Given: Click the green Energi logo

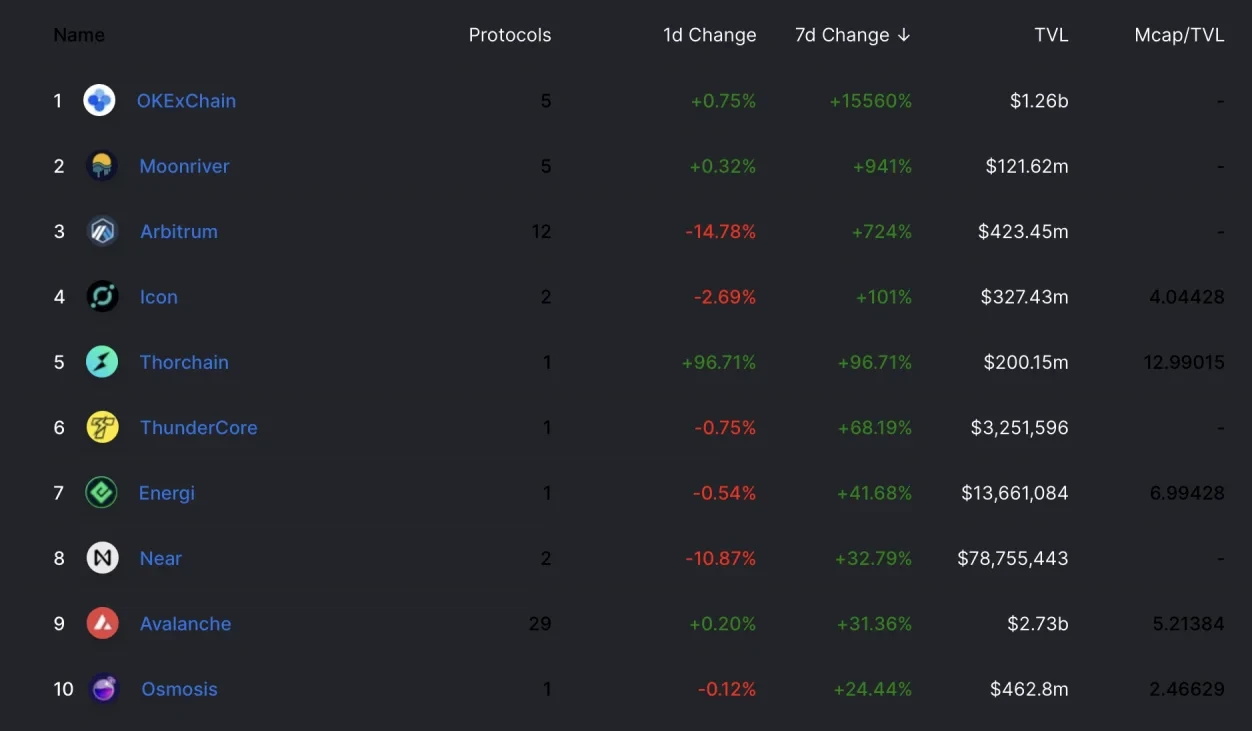Looking at the screenshot, I should pos(102,493).
